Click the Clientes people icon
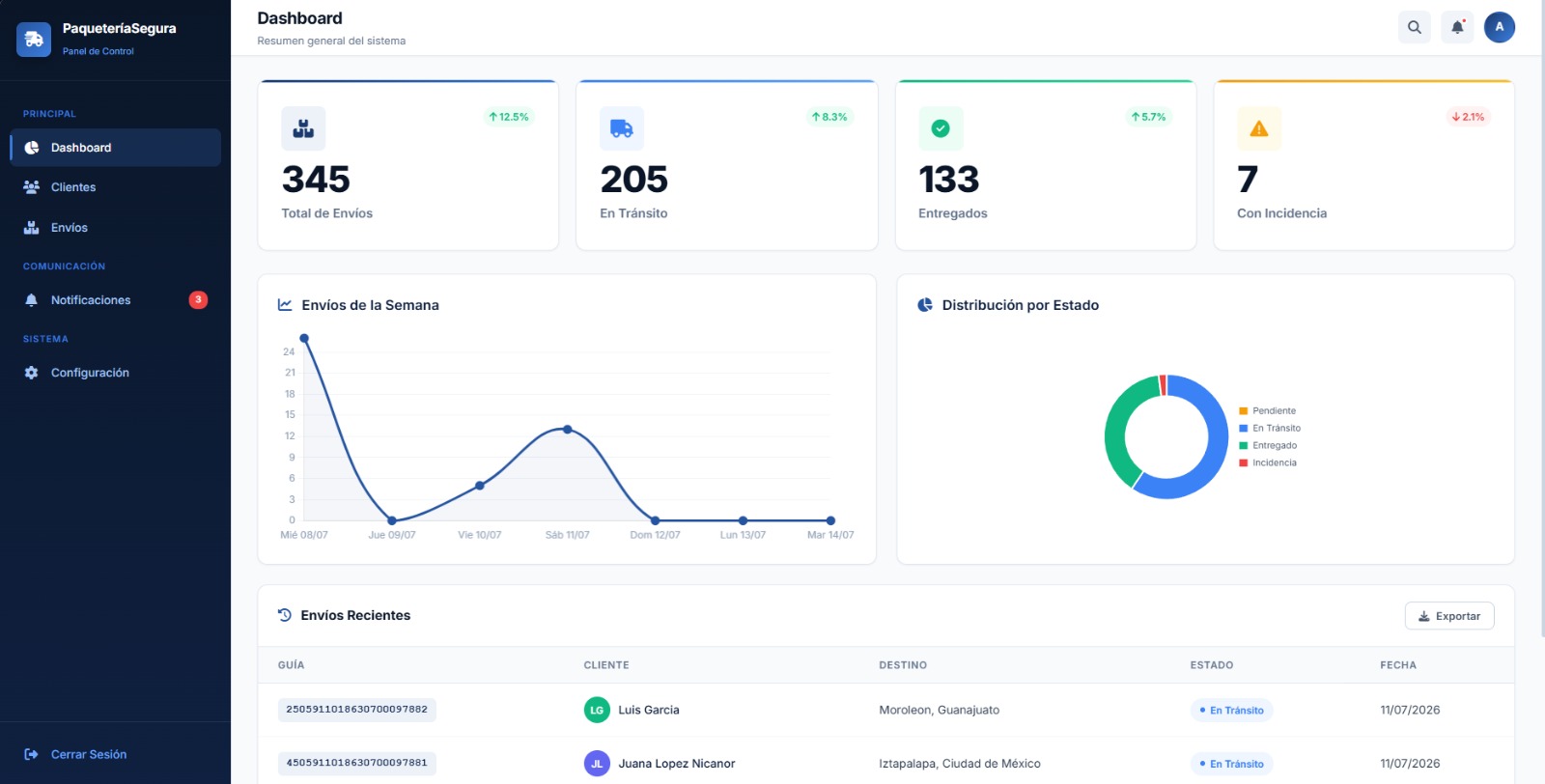The height and width of the screenshot is (784, 1545). pos(32,187)
